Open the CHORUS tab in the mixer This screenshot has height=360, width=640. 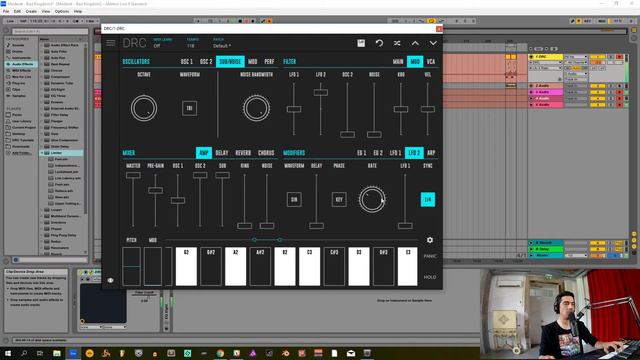[x=266, y=153]
